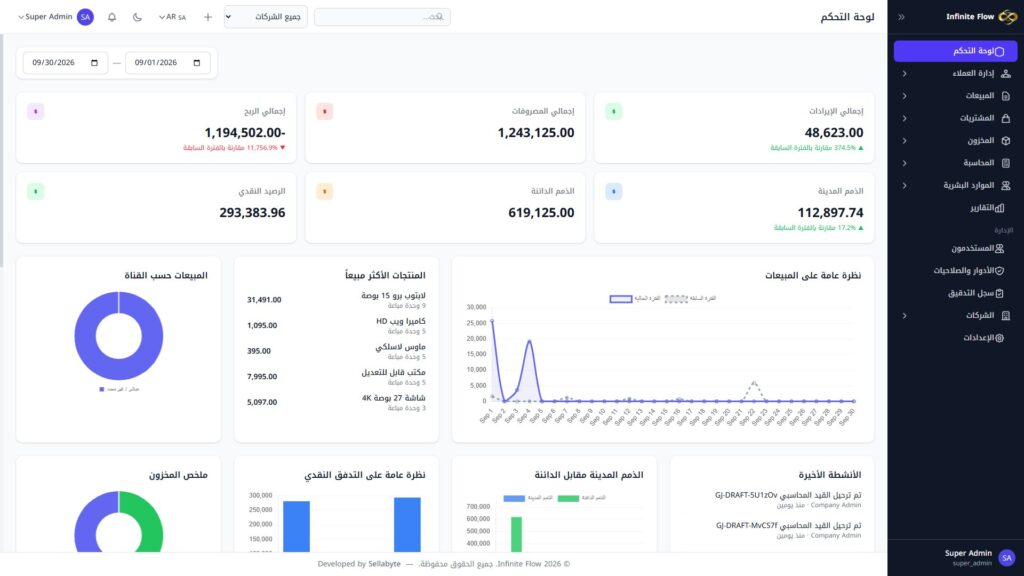Viewport: 1024px width, 576px height.
Task: Click the sales sidebar document icon
Action: pos(1005,96)
